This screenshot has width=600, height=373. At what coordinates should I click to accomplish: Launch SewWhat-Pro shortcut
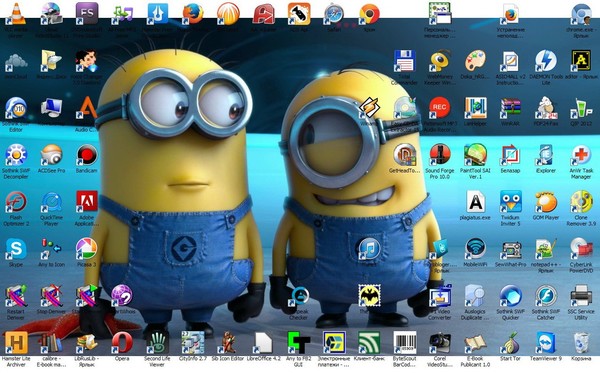coord(510,249)
